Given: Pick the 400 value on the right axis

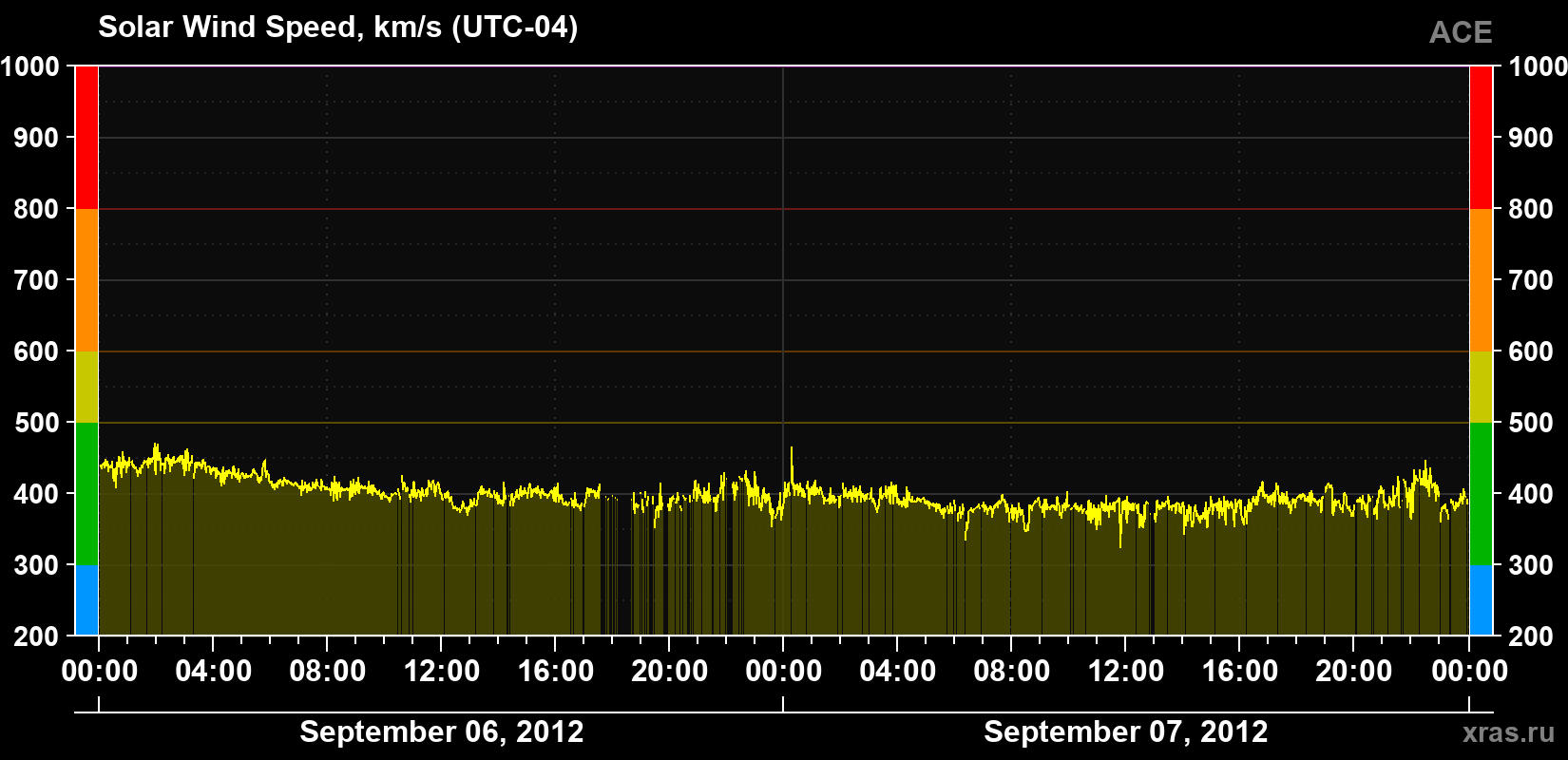Looking at the screenshot, I should point(1531,494).
